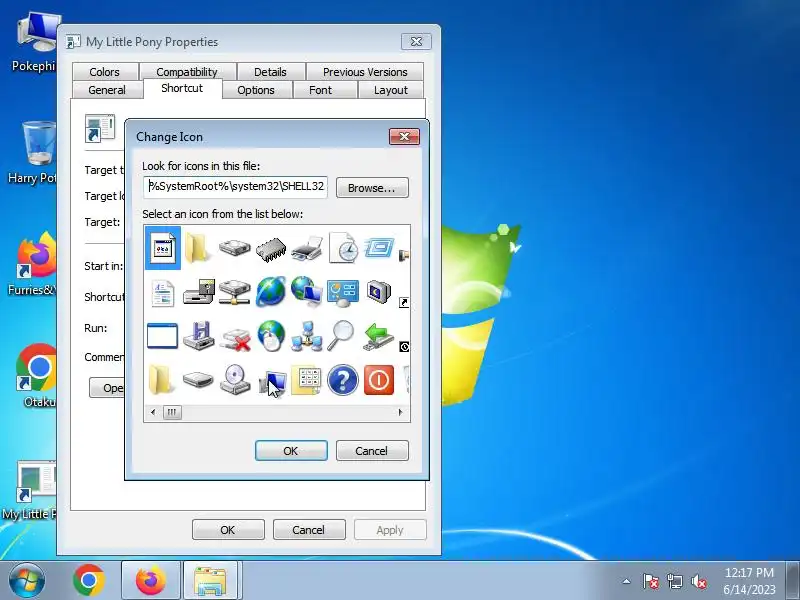The height and width of the screenshot is (600, 800).
Task: Confirm icon choice with Change Icon OK
Action: 291,451
